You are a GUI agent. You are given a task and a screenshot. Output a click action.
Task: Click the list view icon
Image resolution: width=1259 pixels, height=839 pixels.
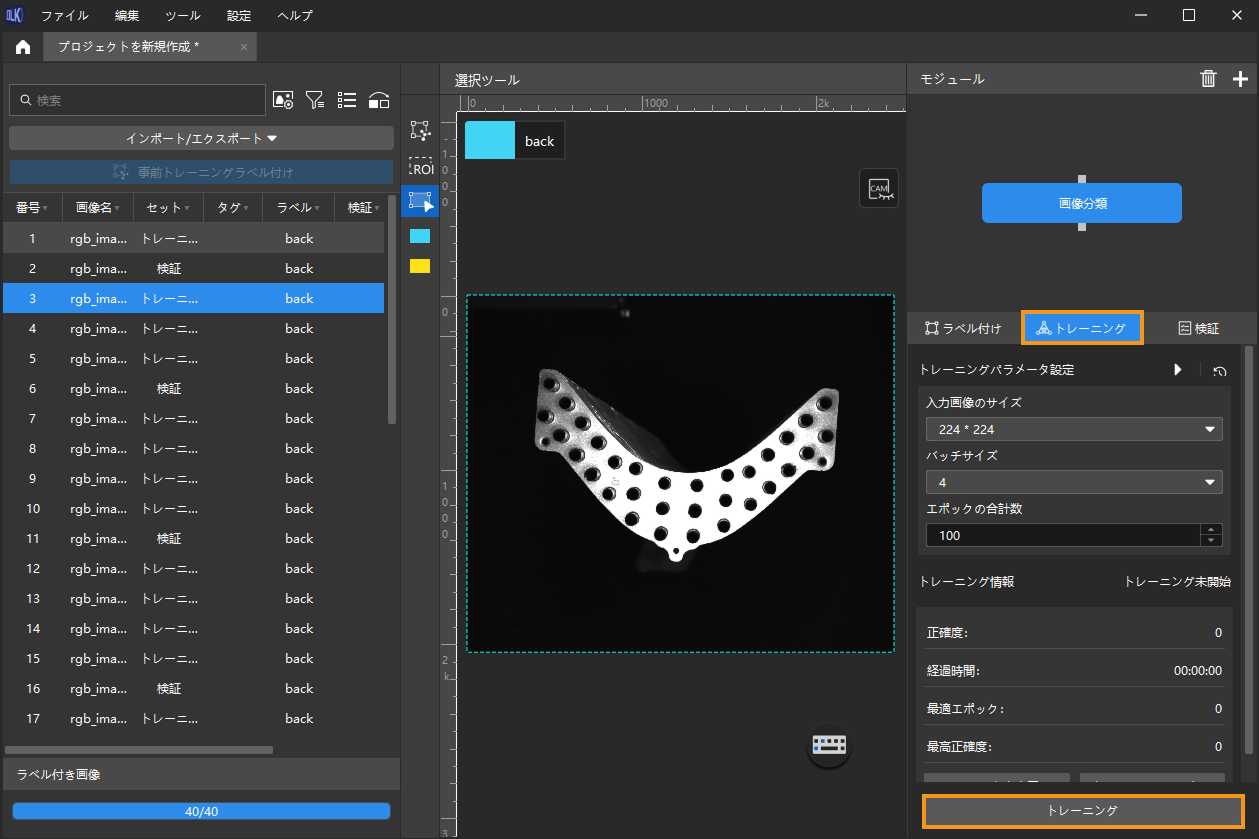[347, 100]
